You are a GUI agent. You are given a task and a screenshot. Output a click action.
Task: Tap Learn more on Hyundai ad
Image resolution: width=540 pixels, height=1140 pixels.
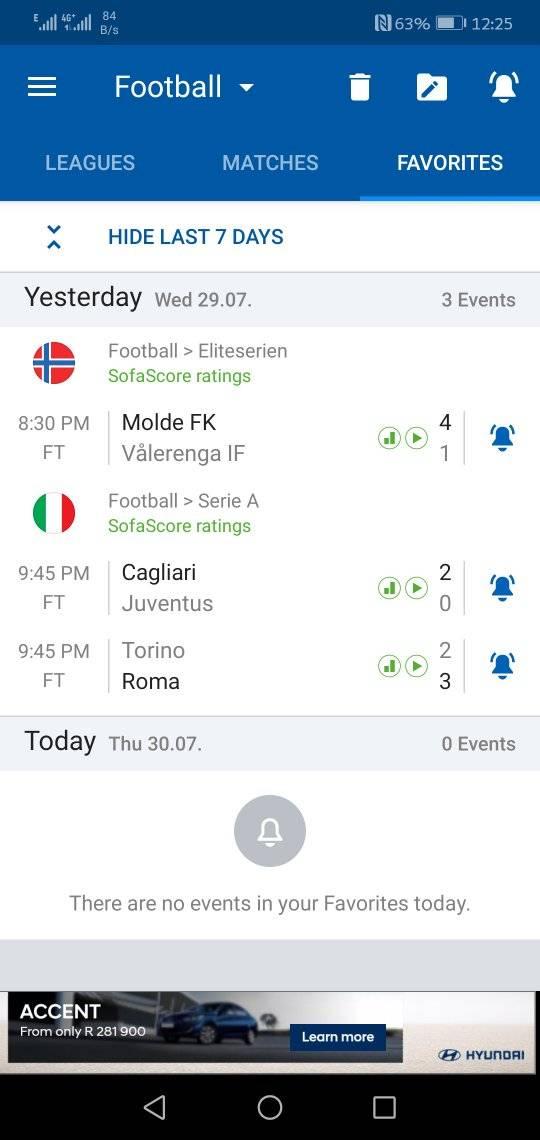(x=338, y=1037)
